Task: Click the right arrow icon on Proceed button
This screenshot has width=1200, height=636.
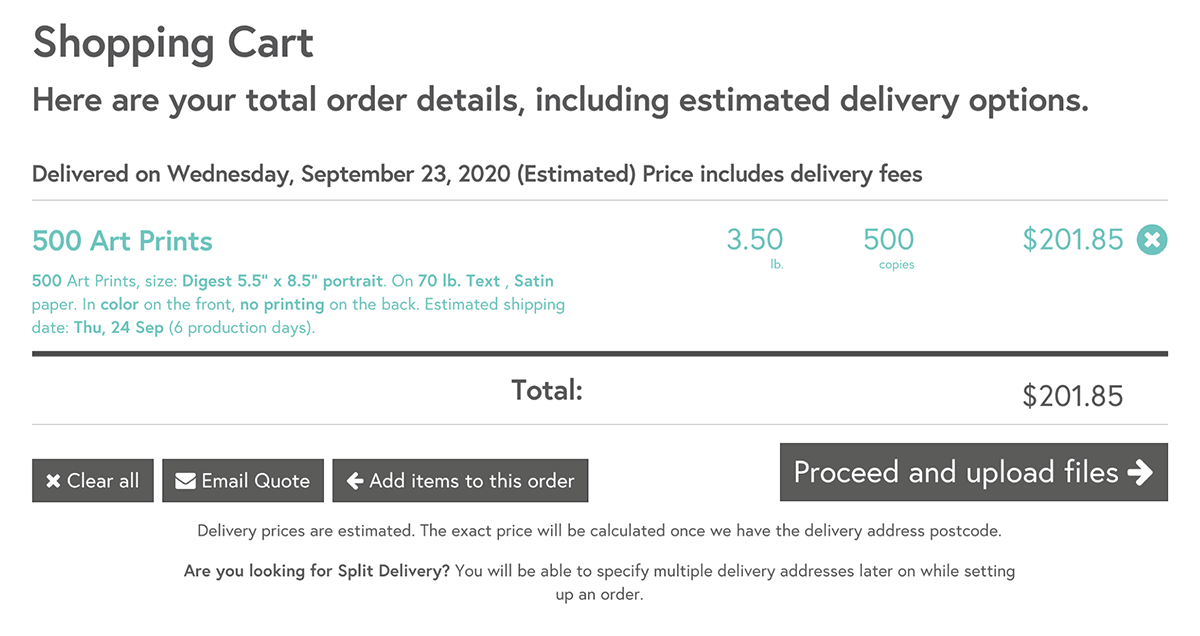Action: click(1140, 472)
